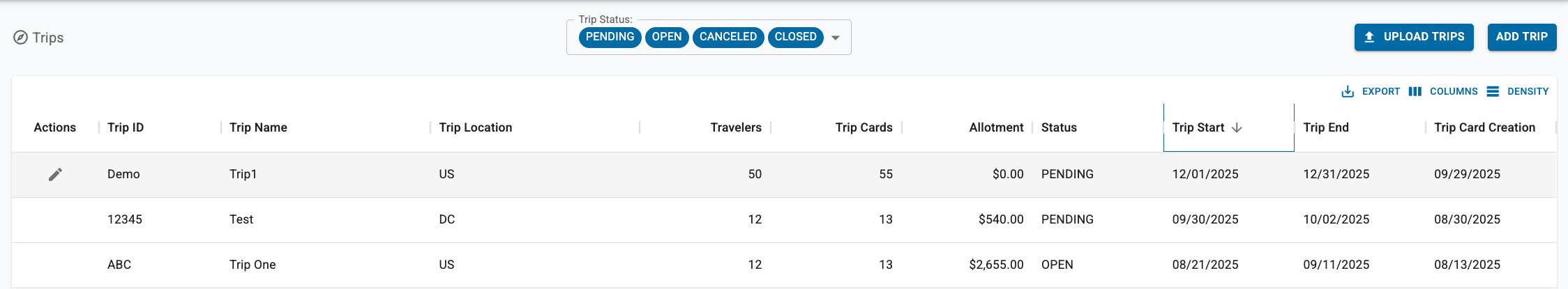Sort by the Trip End column header
The width and height of the screenshot is (1568, 289).
(x=1326, y=127)
